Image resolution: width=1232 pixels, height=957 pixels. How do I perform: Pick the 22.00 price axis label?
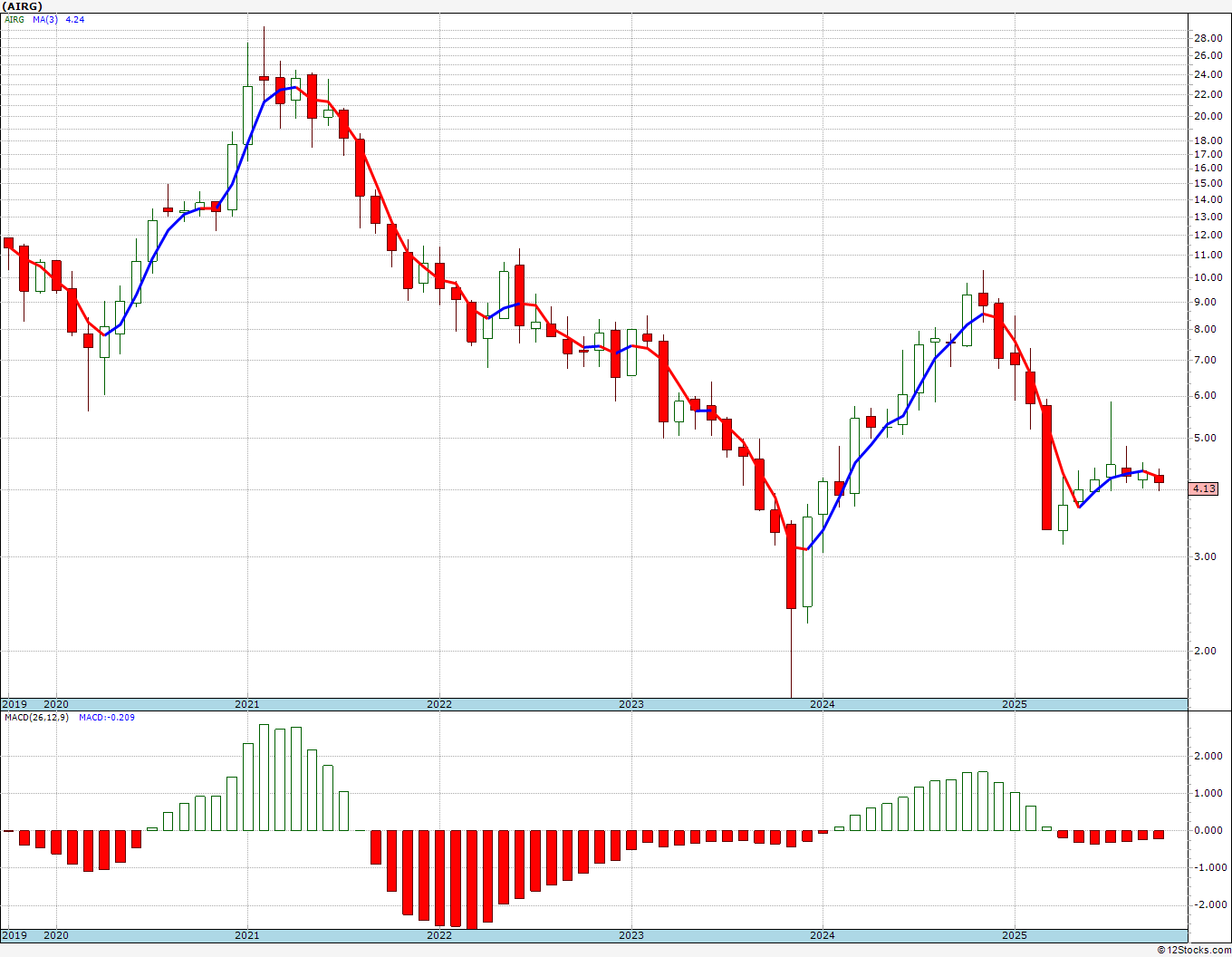1208,94
